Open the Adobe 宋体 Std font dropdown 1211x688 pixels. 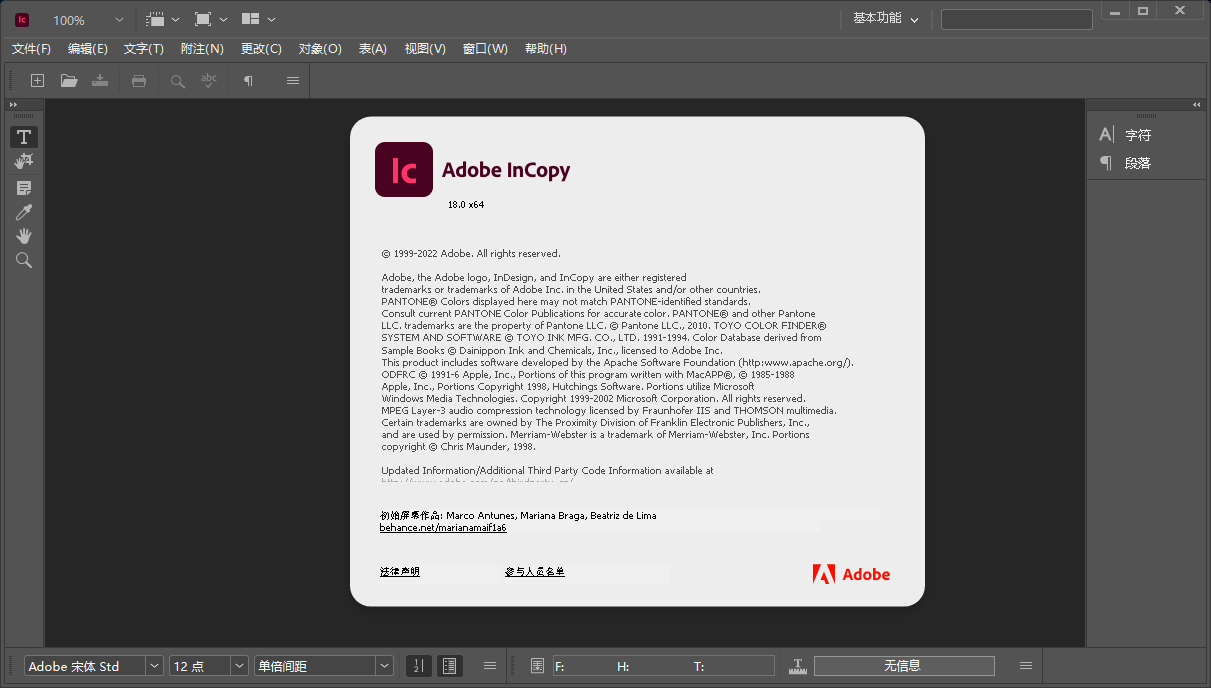coord(155,666)
